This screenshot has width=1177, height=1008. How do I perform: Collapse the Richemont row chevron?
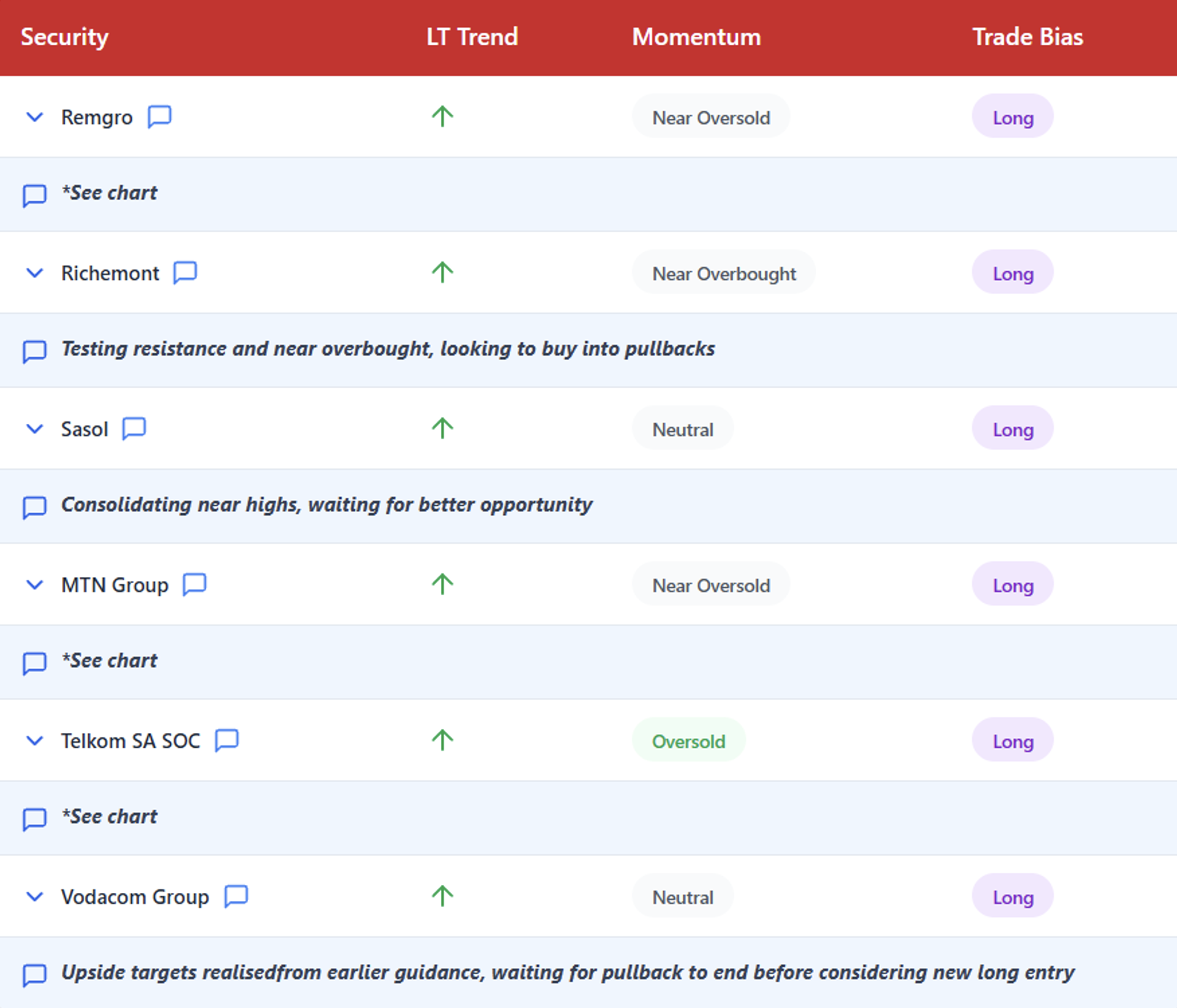35,273
